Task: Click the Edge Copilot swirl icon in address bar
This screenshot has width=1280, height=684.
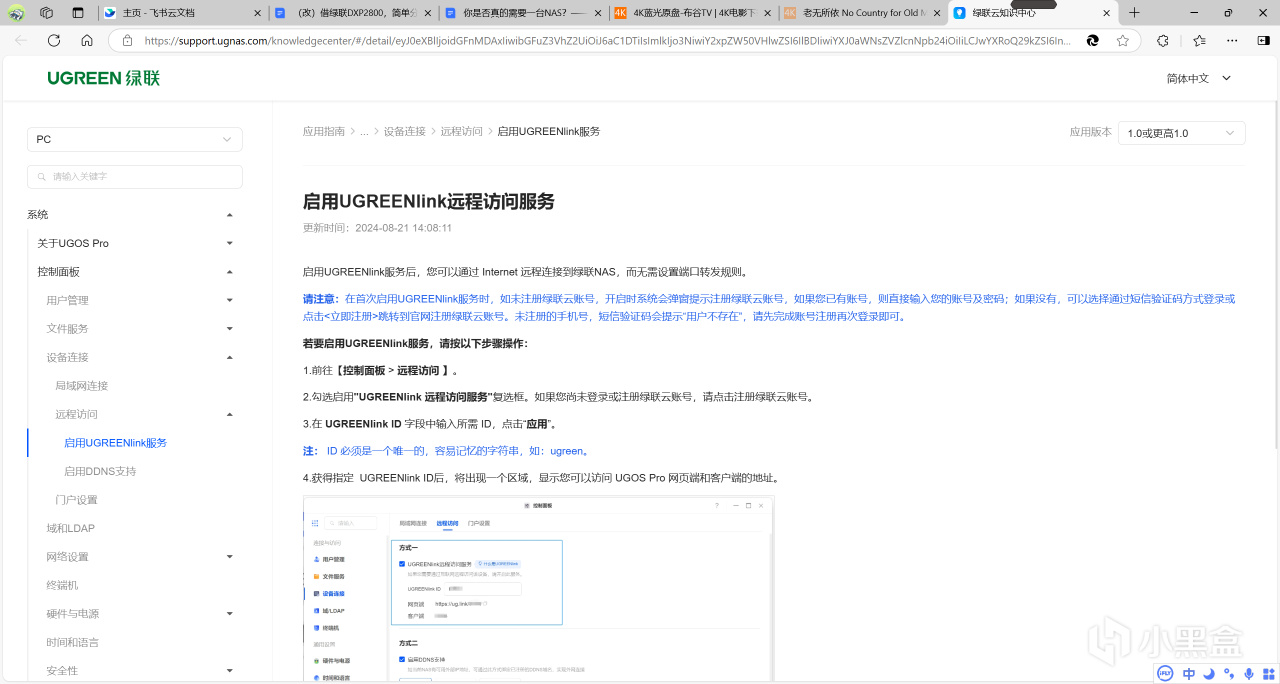Action: tap(1093, 41)
